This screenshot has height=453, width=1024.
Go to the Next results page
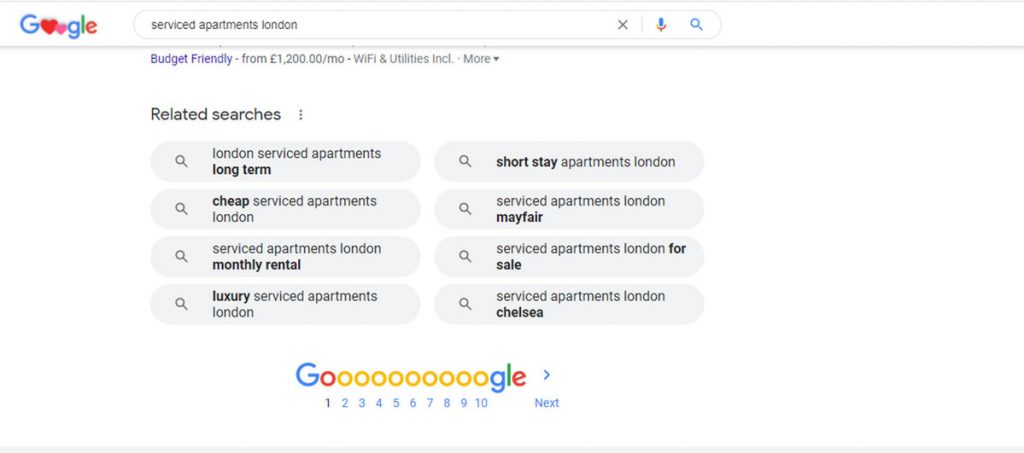(x=547, y=403)
